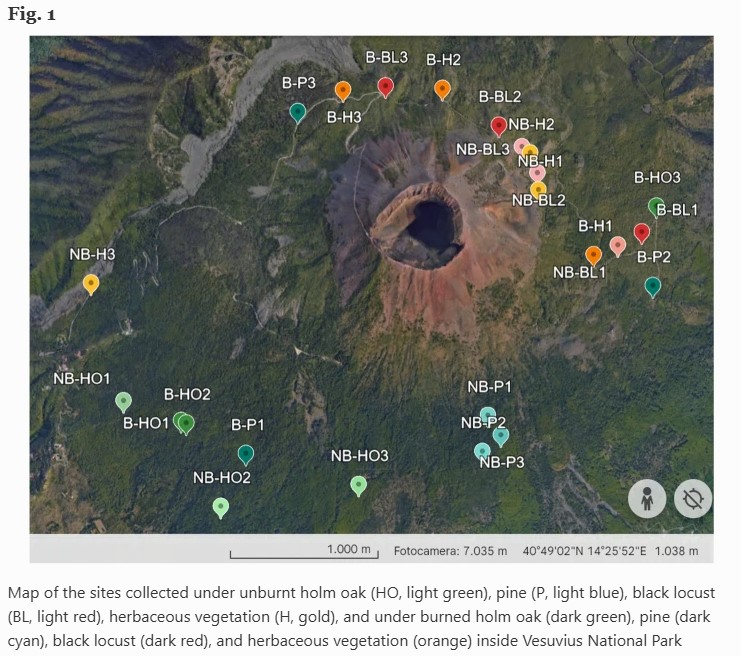
Task: Click the NB-P2 map label
Action: (483, 422)
